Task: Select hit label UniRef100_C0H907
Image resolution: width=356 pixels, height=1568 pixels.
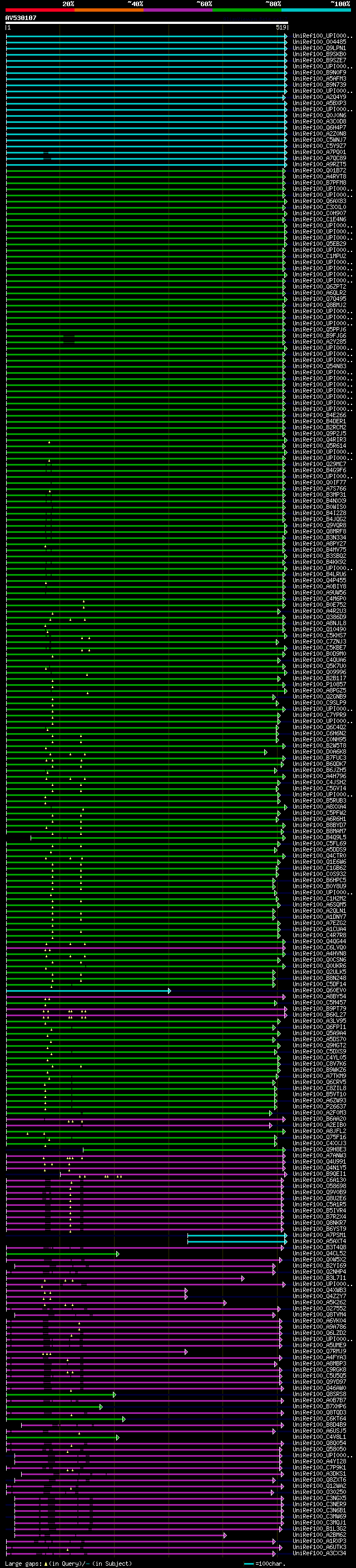Action: coord(319,213)
